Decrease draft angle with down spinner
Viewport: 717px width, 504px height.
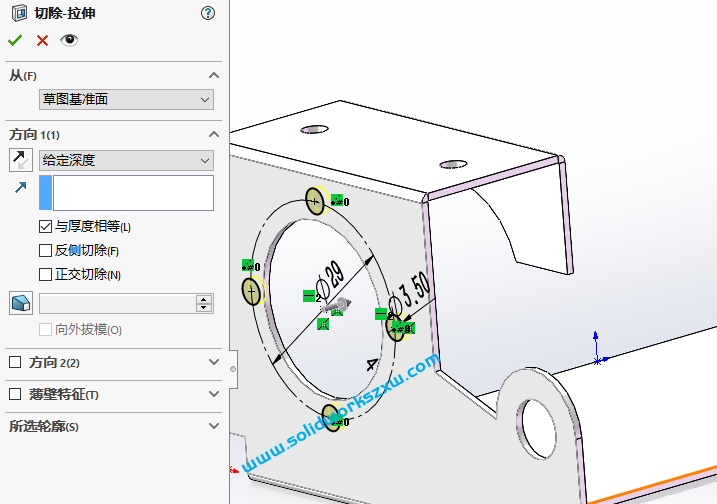click(204, 308)
